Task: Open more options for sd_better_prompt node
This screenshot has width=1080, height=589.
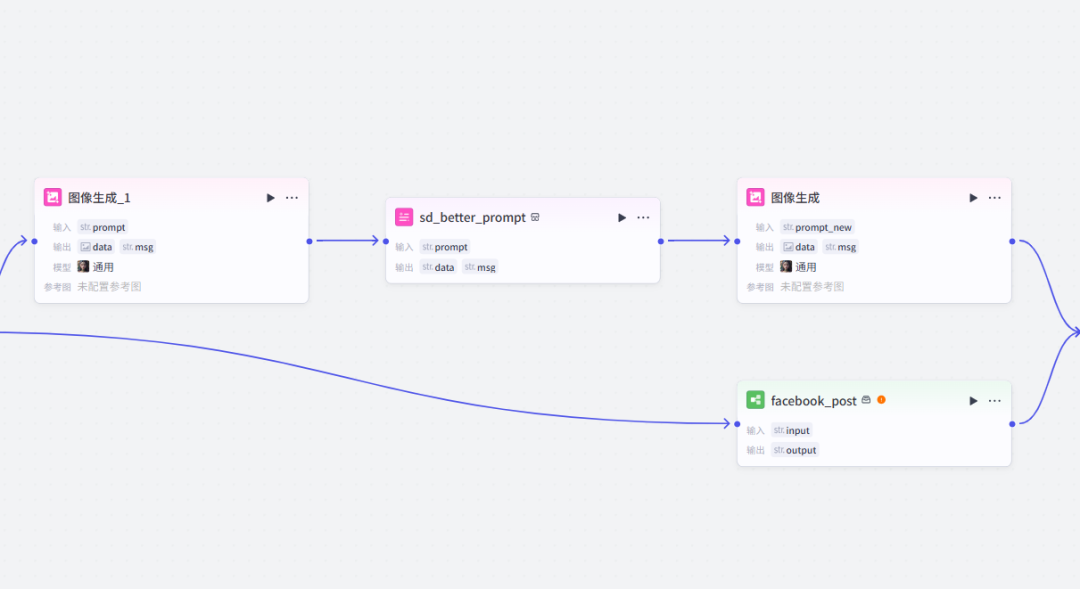Action: pos(643,218)
